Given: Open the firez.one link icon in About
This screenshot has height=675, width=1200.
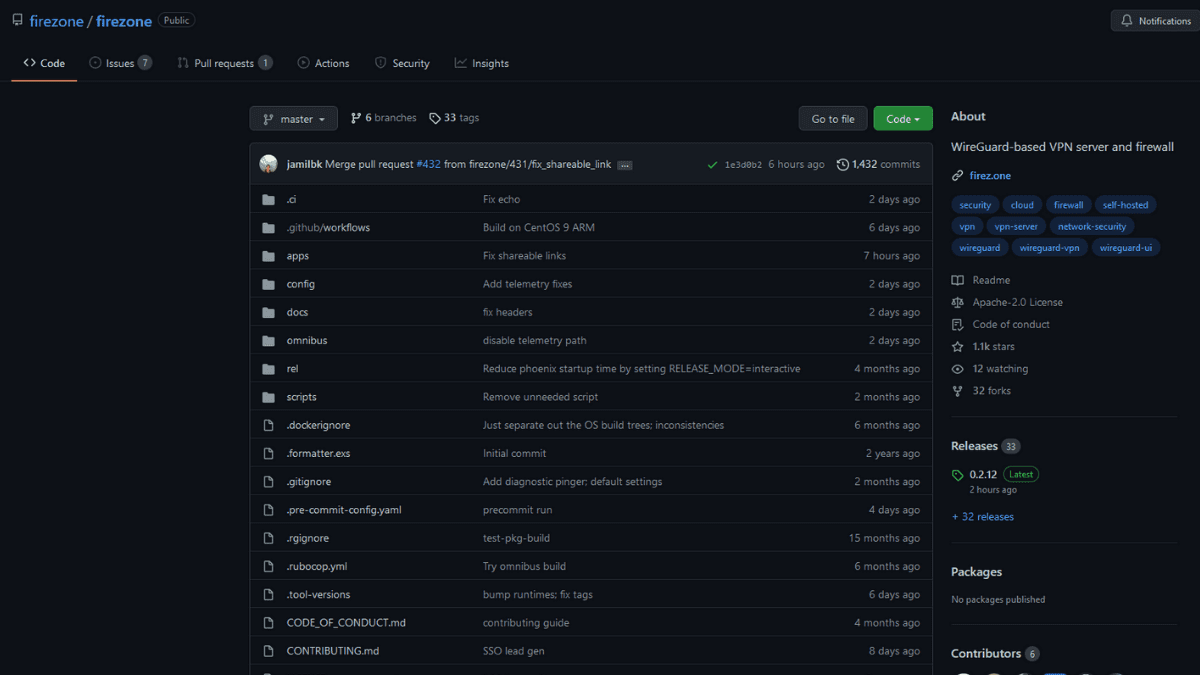Looking at the screenshot, I should click(957, 175).
